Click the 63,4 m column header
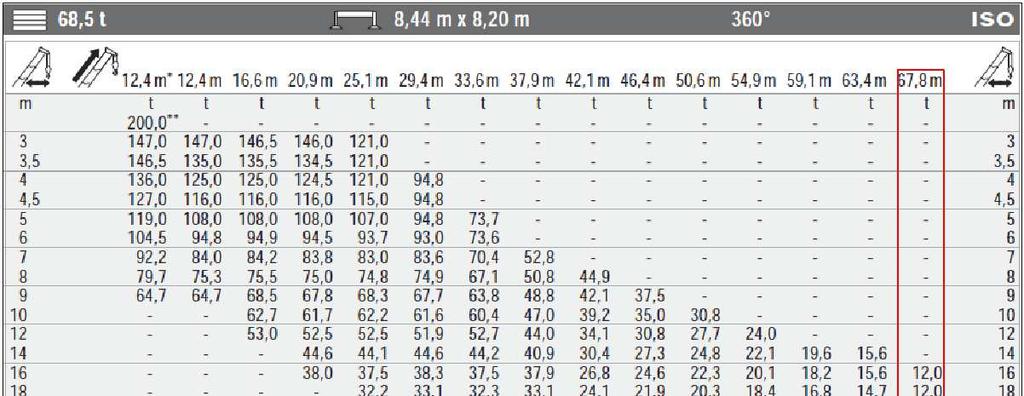The image size is (1024, 396). click(867, 82)
